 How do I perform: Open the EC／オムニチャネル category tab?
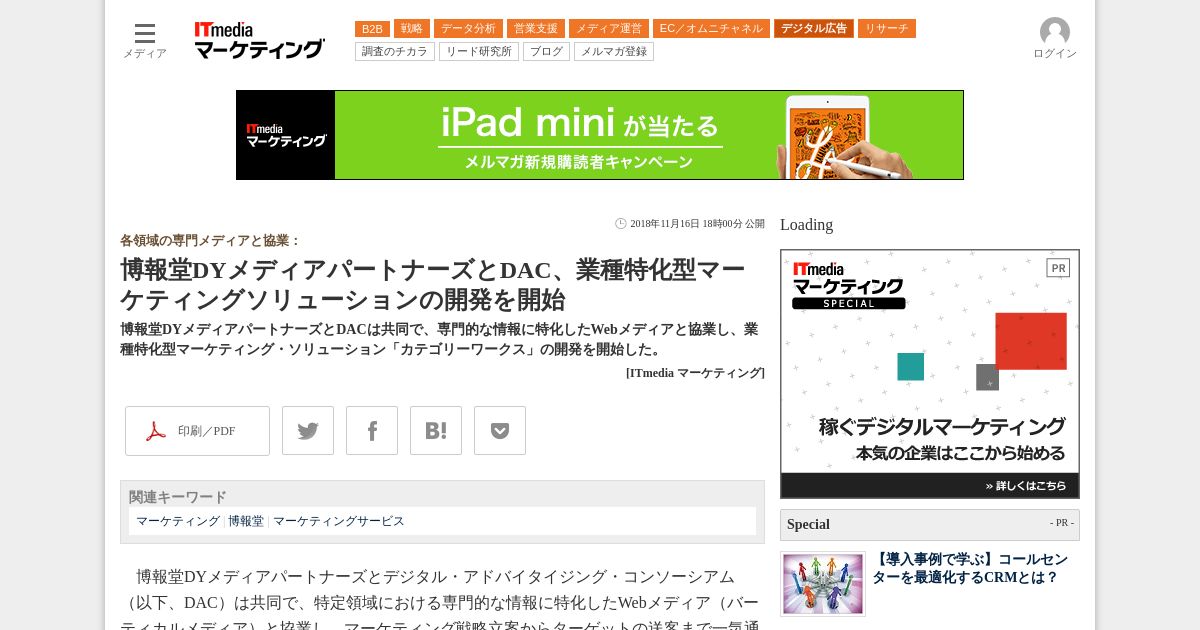pos(711,29)
